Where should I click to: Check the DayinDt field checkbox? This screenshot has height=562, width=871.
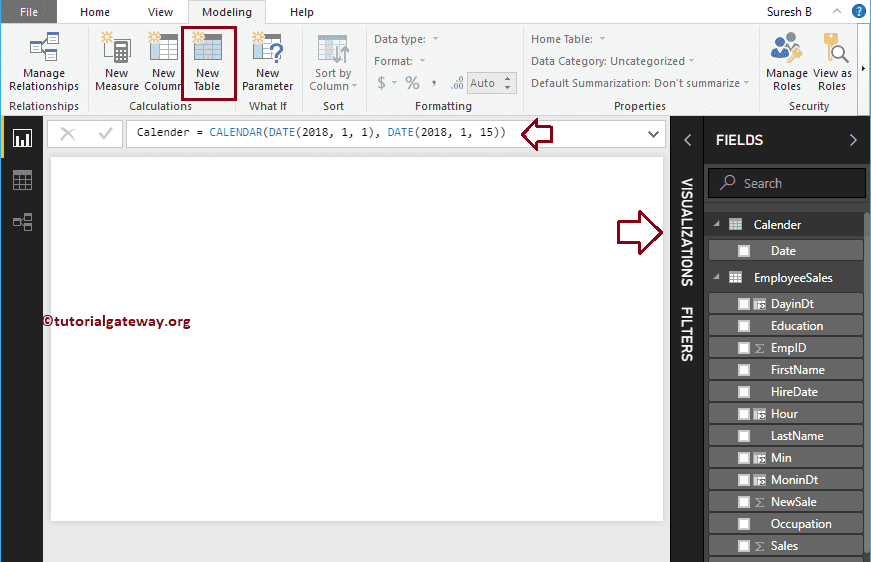tap(744, 304)
